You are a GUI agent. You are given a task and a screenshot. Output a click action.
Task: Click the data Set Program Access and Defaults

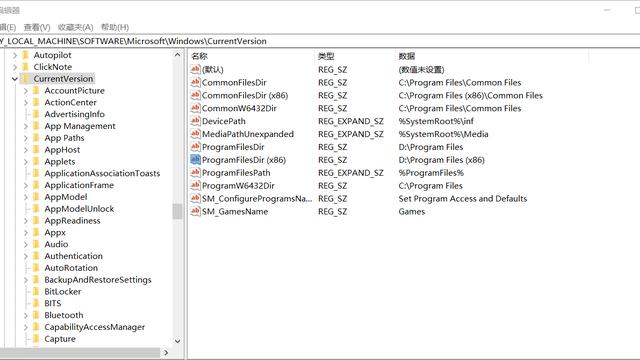click(x=463, y=199)
